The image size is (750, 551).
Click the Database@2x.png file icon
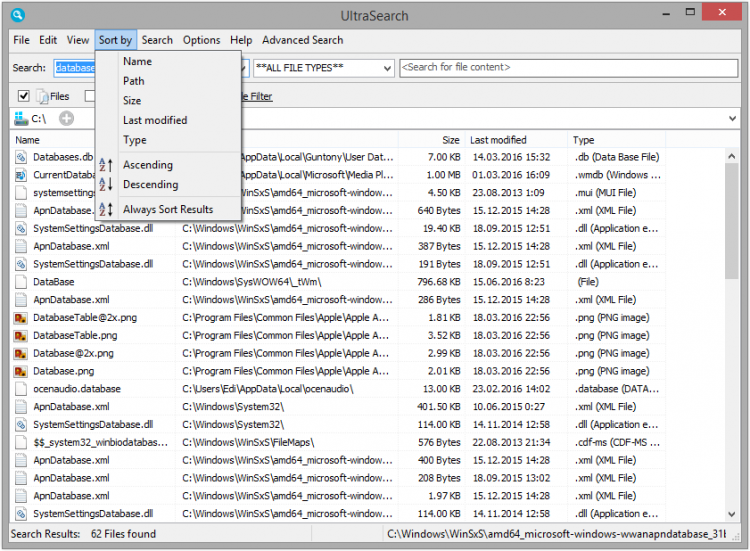21,353
